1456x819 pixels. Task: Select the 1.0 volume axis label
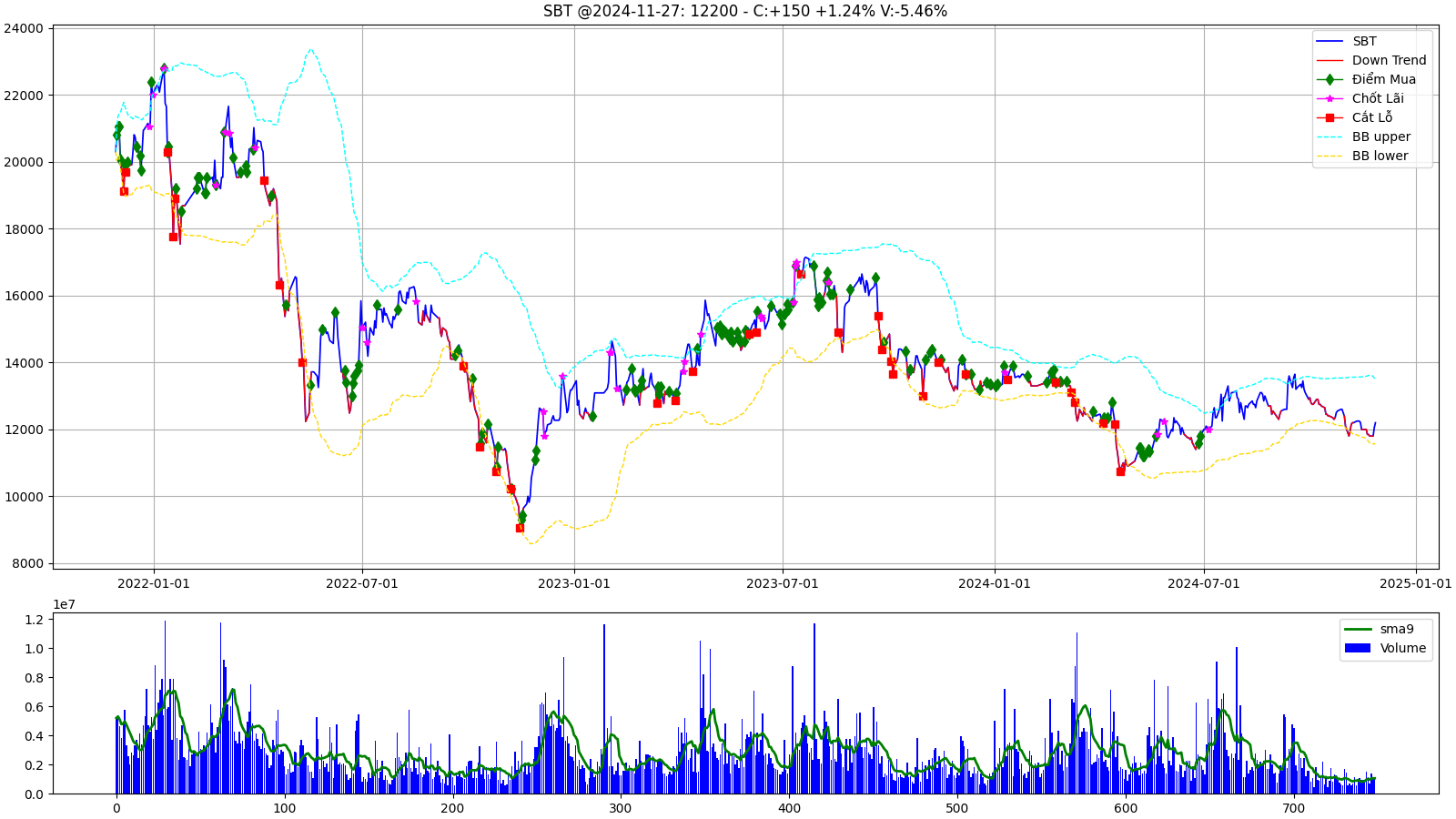coord(34,649)
